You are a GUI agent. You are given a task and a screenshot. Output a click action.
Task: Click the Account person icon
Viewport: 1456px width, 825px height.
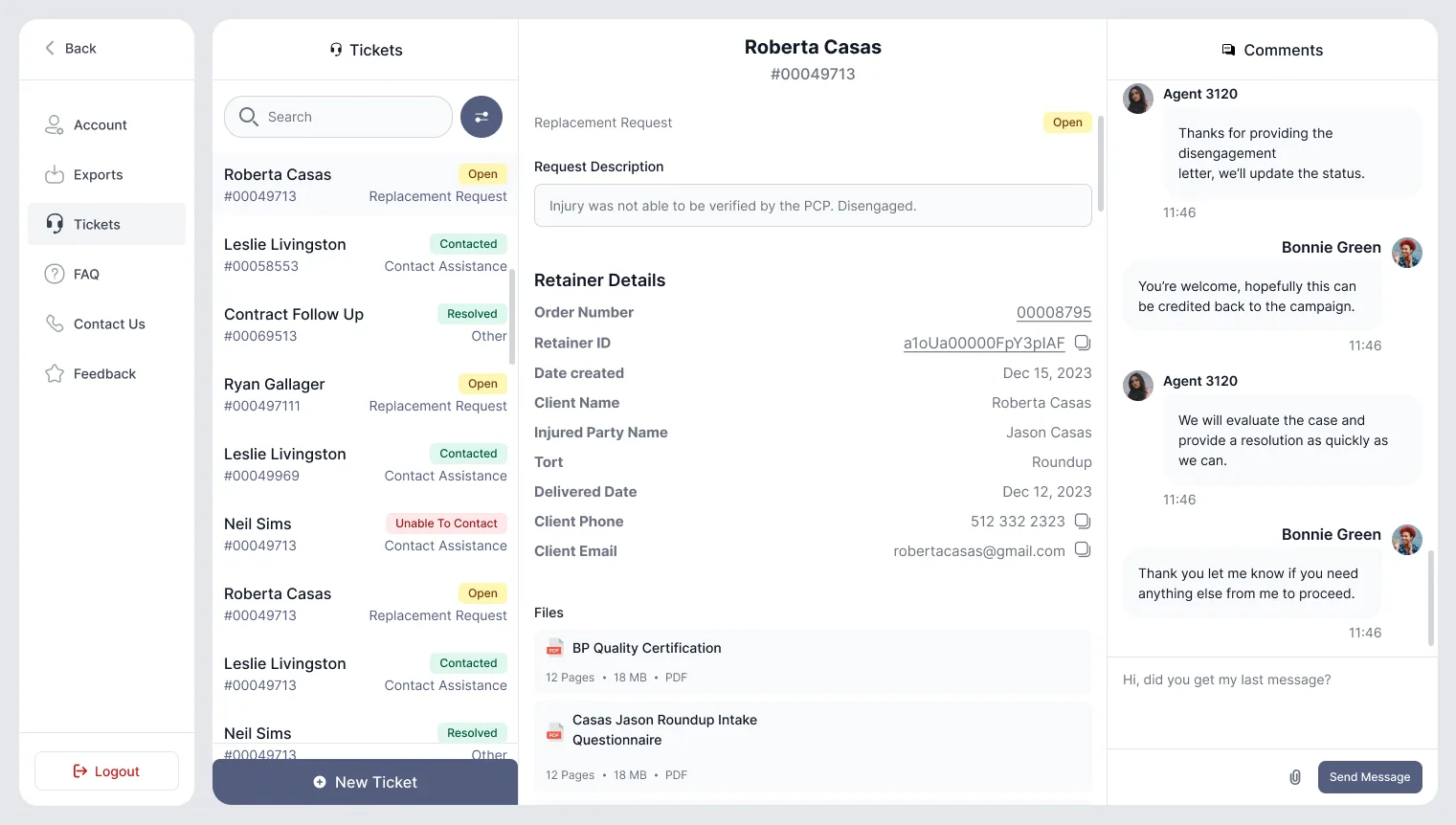point(55,124)
